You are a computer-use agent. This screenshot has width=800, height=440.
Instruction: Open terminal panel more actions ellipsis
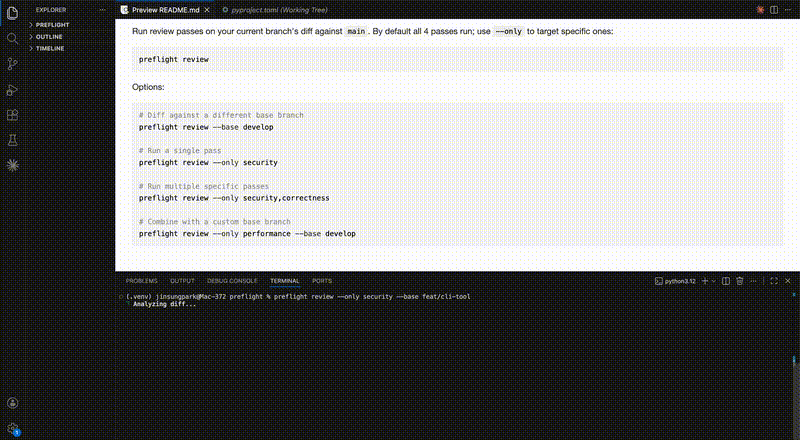pyautogui.click(x=753, y=281)
